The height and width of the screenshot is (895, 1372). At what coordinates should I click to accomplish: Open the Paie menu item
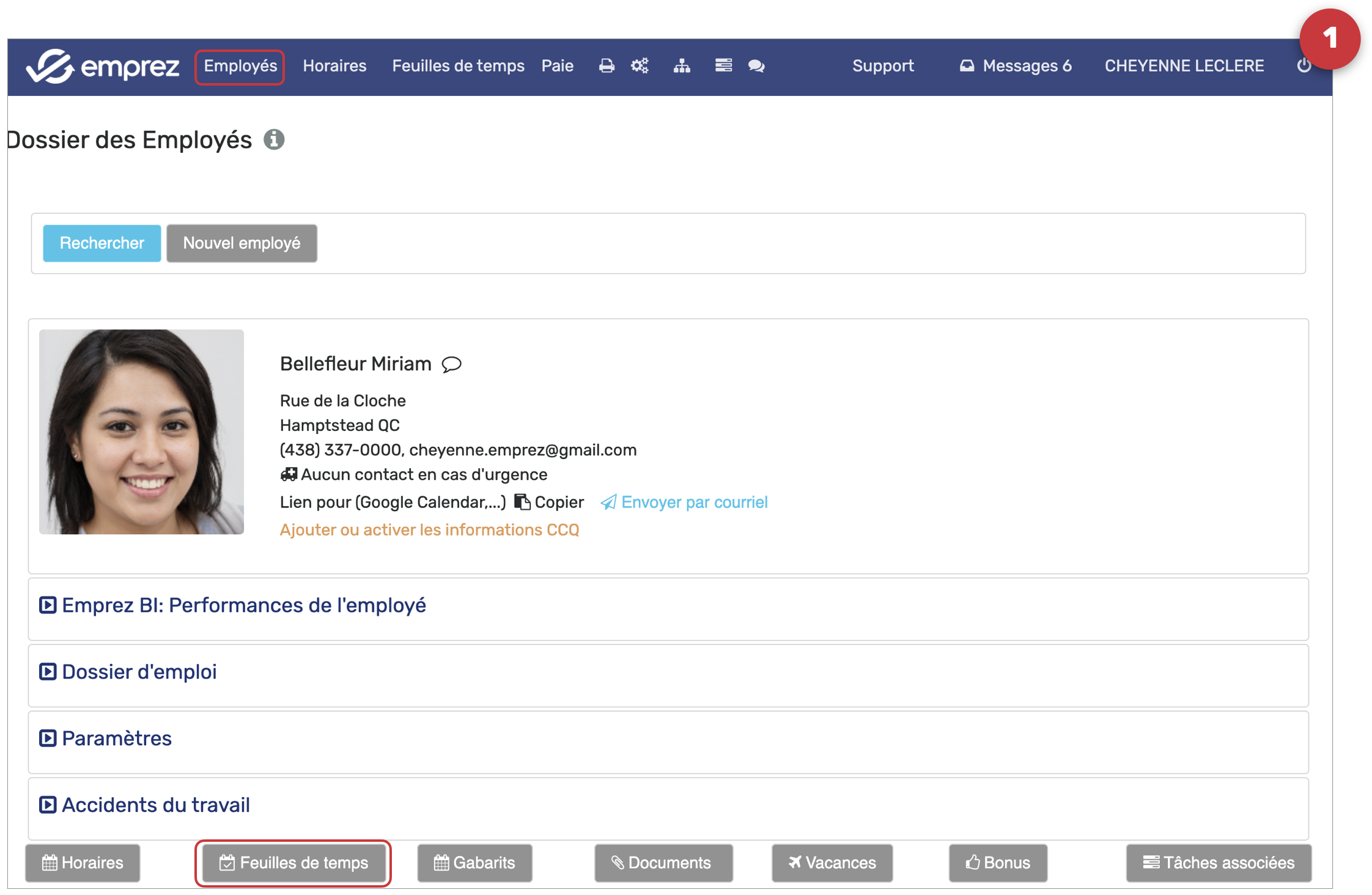tap(557, 66)
